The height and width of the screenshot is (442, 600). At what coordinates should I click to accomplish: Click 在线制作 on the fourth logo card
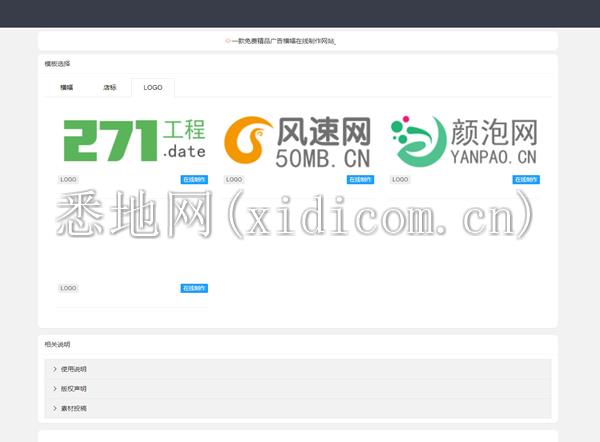[194, 288]
